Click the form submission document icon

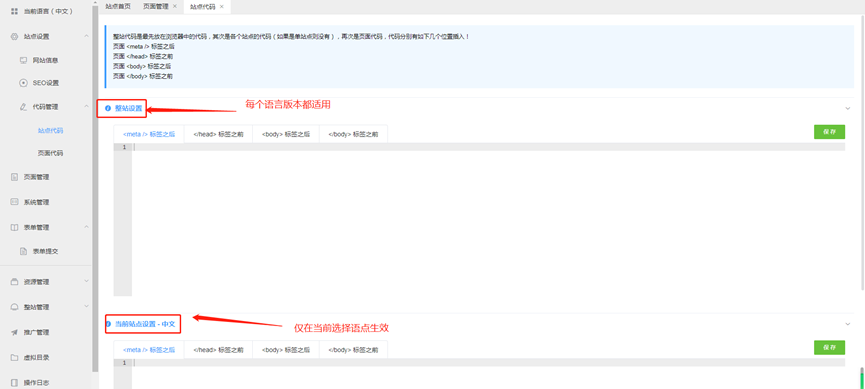(23, 251)
